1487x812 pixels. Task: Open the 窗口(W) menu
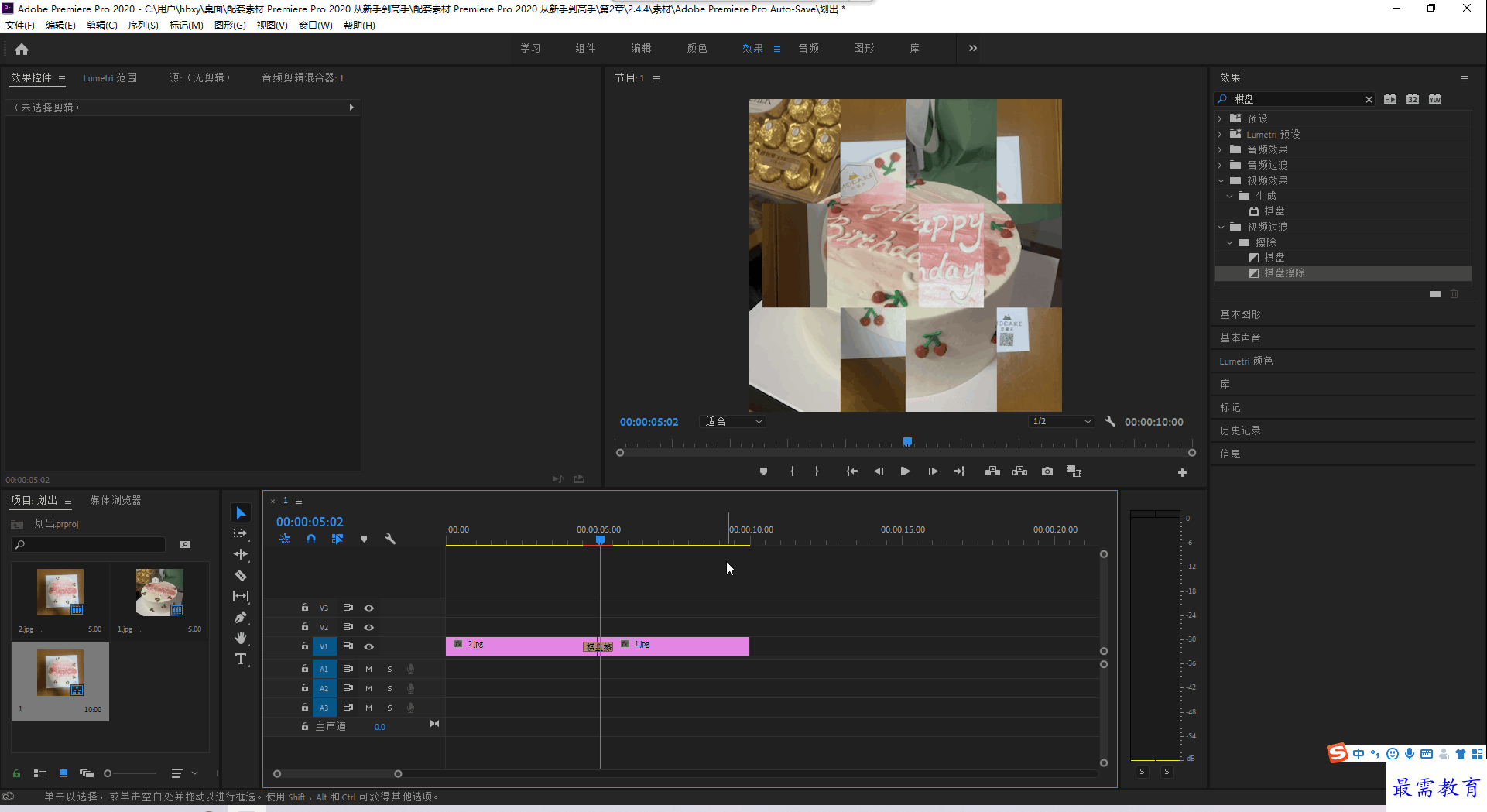[315, 26]
